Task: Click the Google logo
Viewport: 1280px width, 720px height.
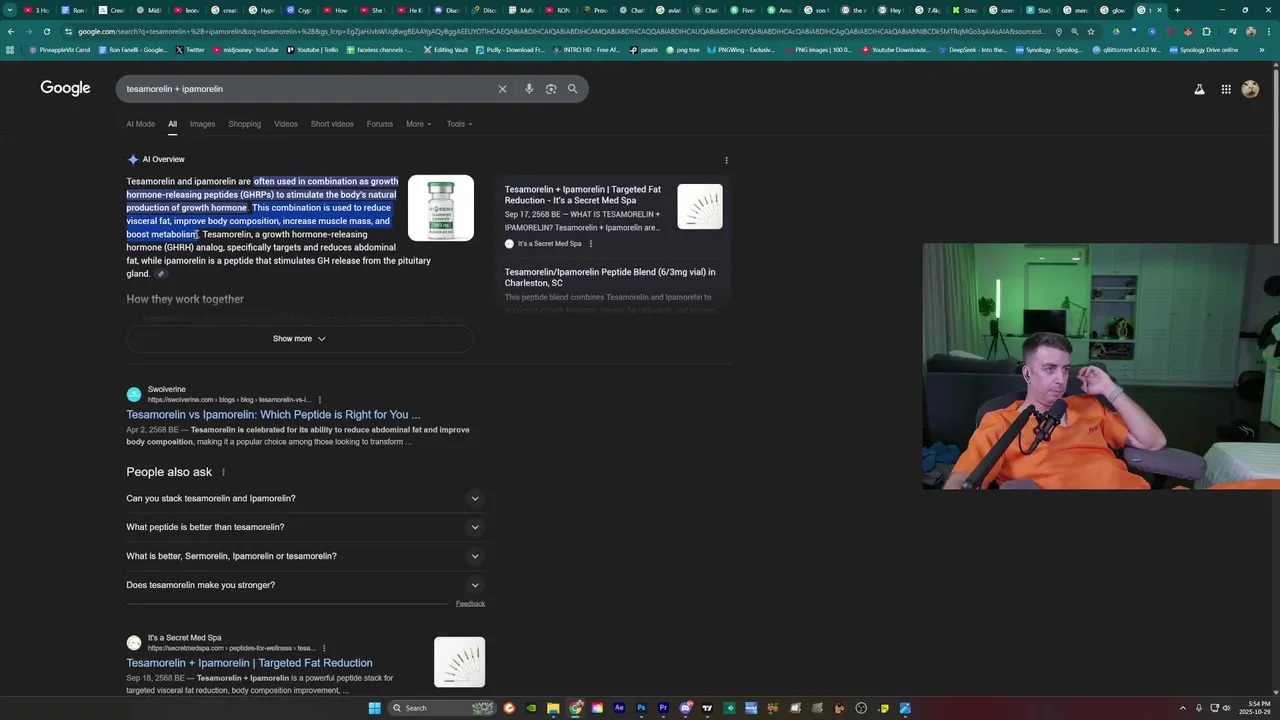Action: click(65, 88)
